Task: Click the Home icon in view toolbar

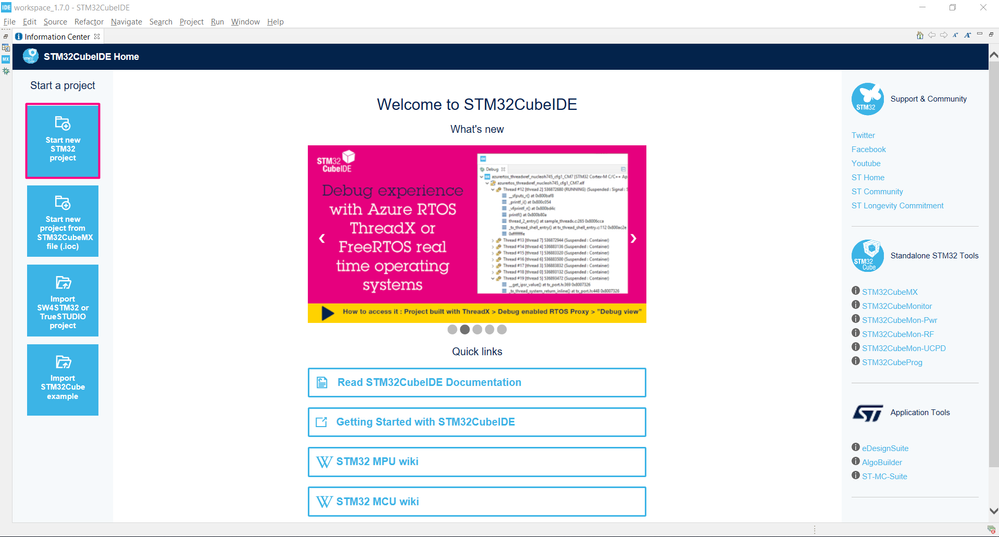Action: coord(919,36)
